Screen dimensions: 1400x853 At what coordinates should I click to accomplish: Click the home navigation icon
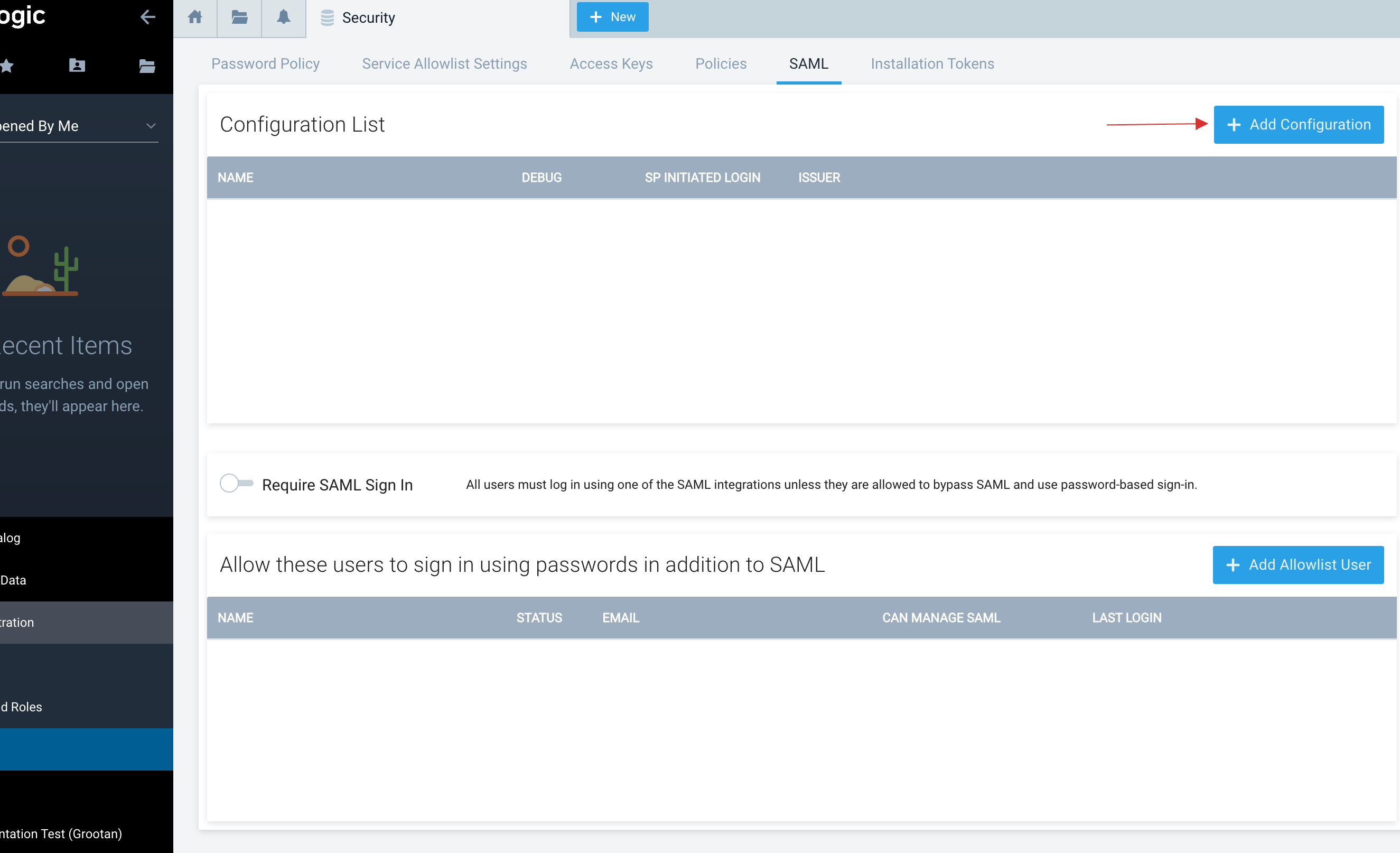click(x=195, y=17)
